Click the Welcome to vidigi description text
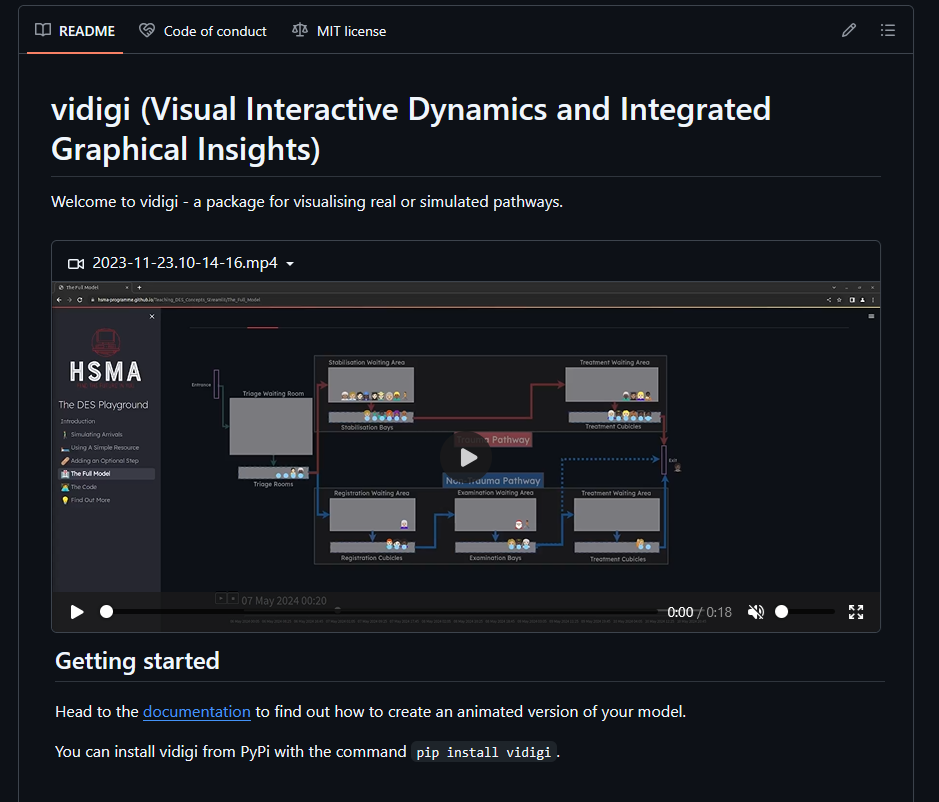The width and height of the screenshot is (939, 802). point(307,202)
